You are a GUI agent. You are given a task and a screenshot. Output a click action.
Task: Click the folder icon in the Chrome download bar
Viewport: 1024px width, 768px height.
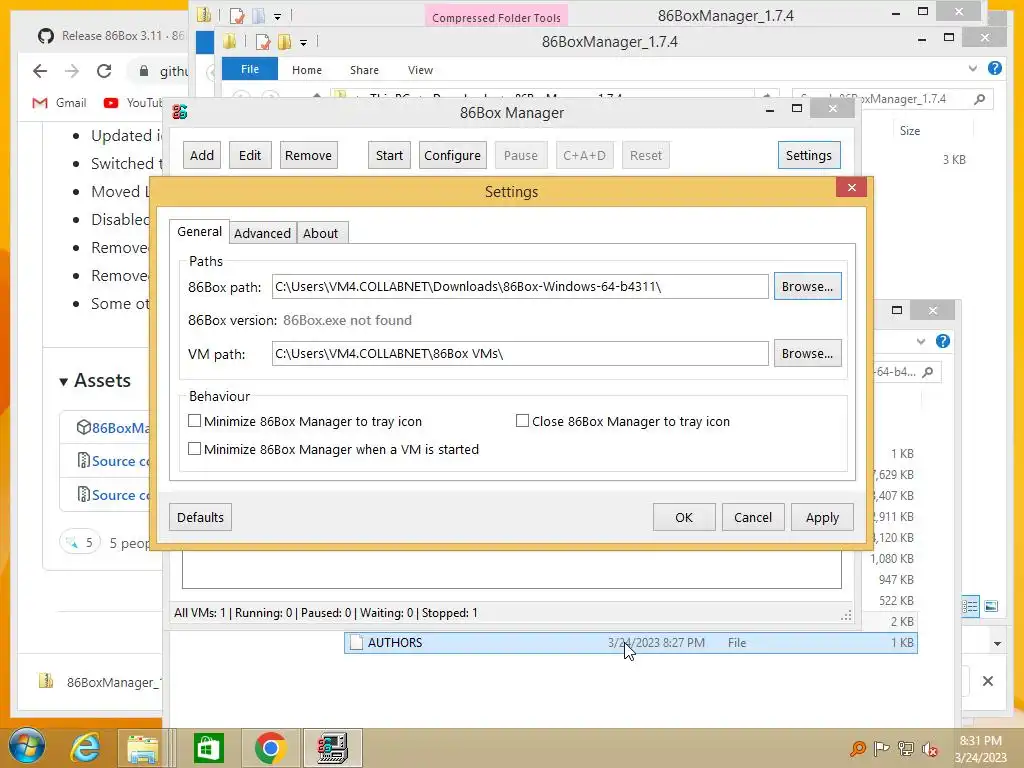tap(46, 681)
